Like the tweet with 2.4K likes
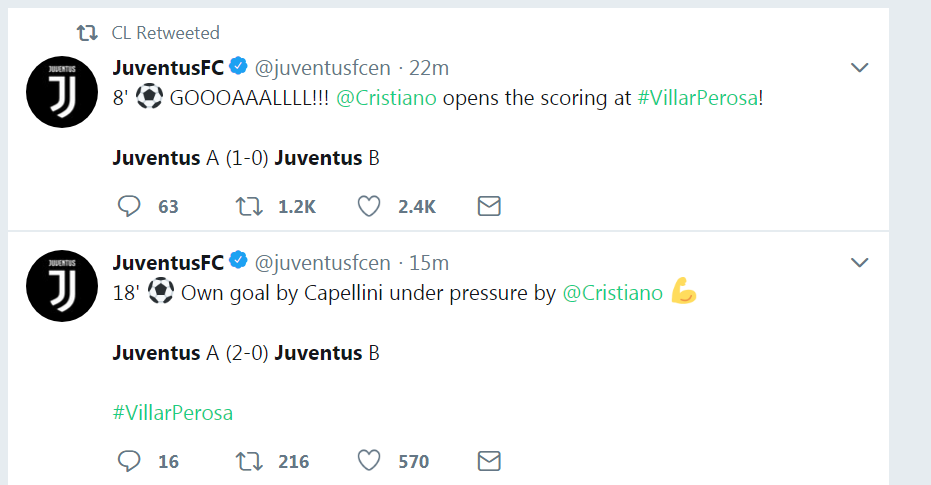Viewport: 931px width, 485px height. 370,206
